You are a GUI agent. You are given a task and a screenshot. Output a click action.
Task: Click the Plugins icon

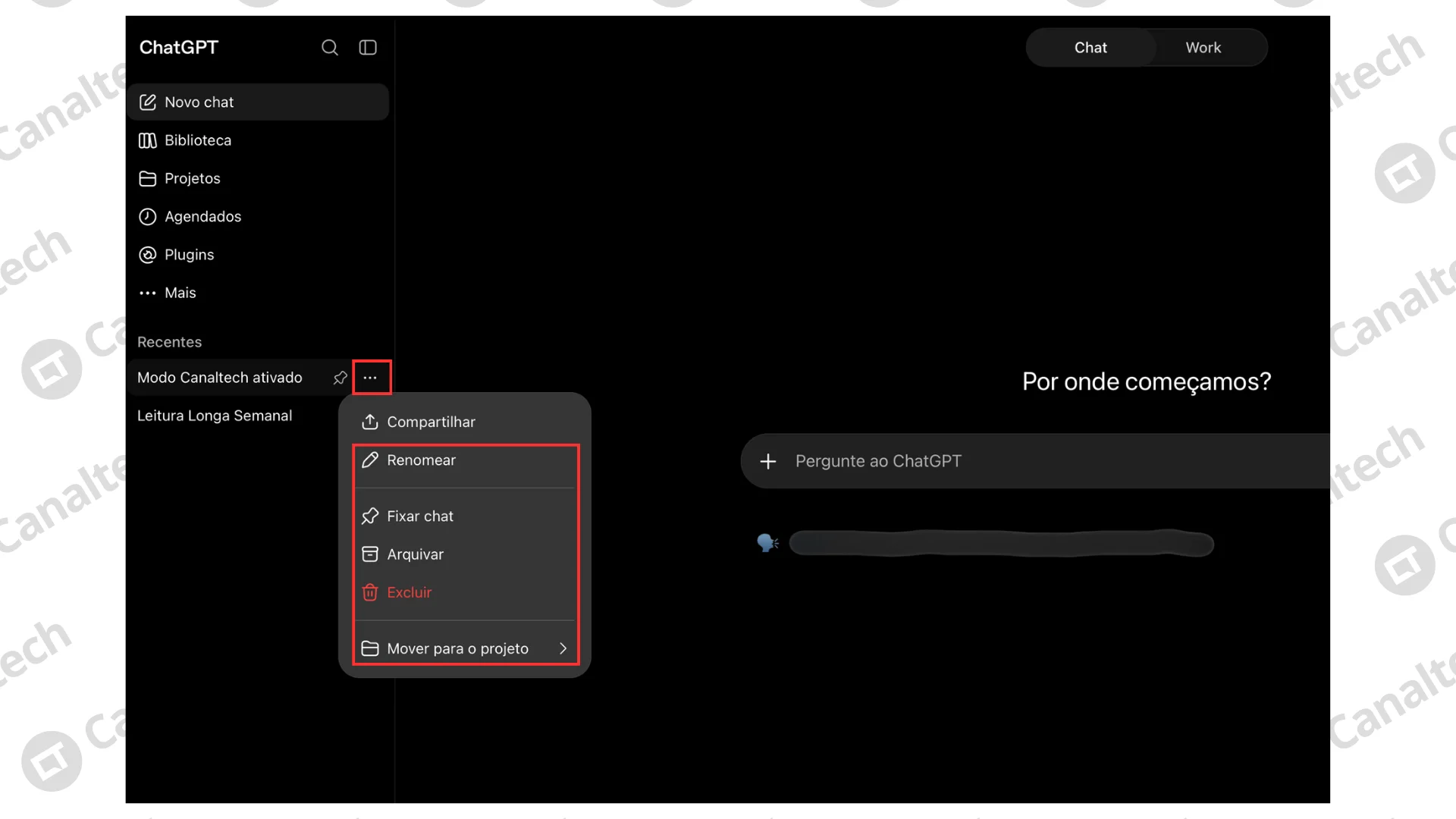[x=148, y=255]
